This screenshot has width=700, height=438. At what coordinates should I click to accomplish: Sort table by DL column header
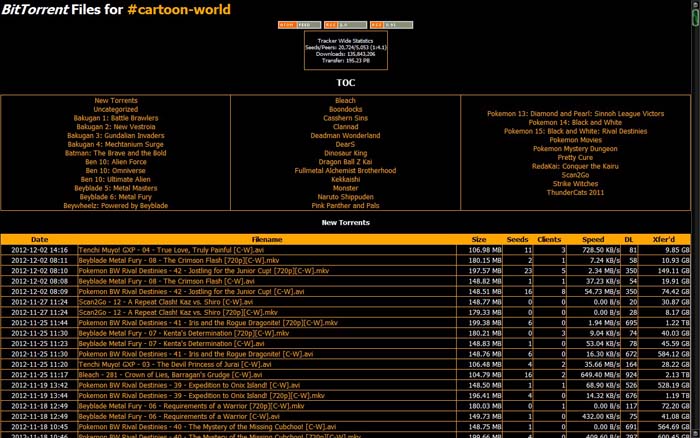[629, 239]
